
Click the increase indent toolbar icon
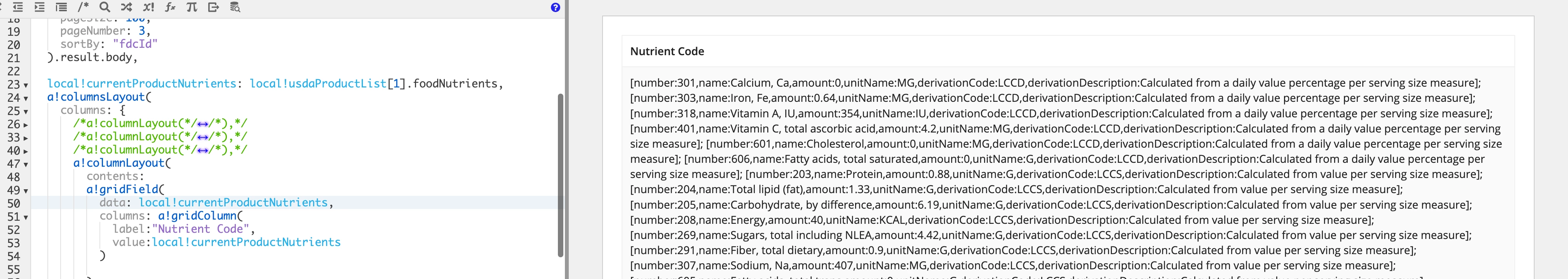(x=40, y=7)
